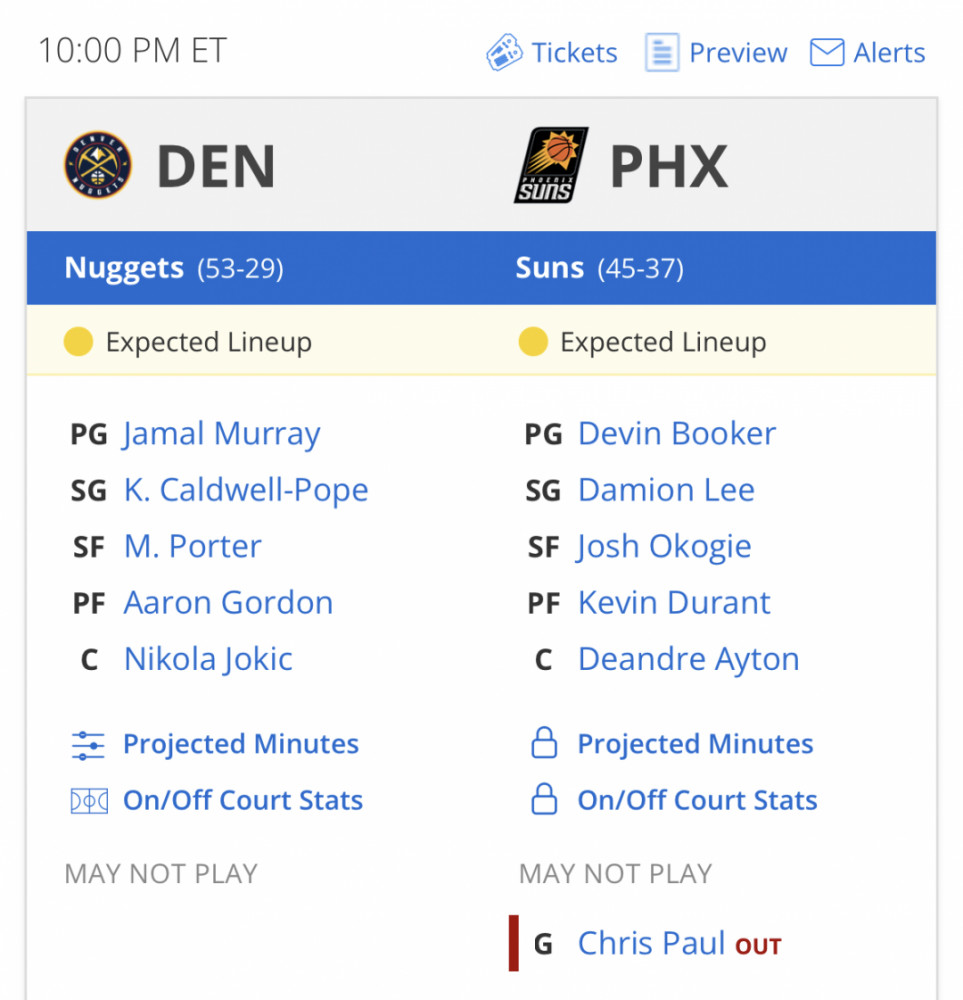Click the Preview document icon
Viewport: 963px width, 1000px height.
[x=661, y=52]
